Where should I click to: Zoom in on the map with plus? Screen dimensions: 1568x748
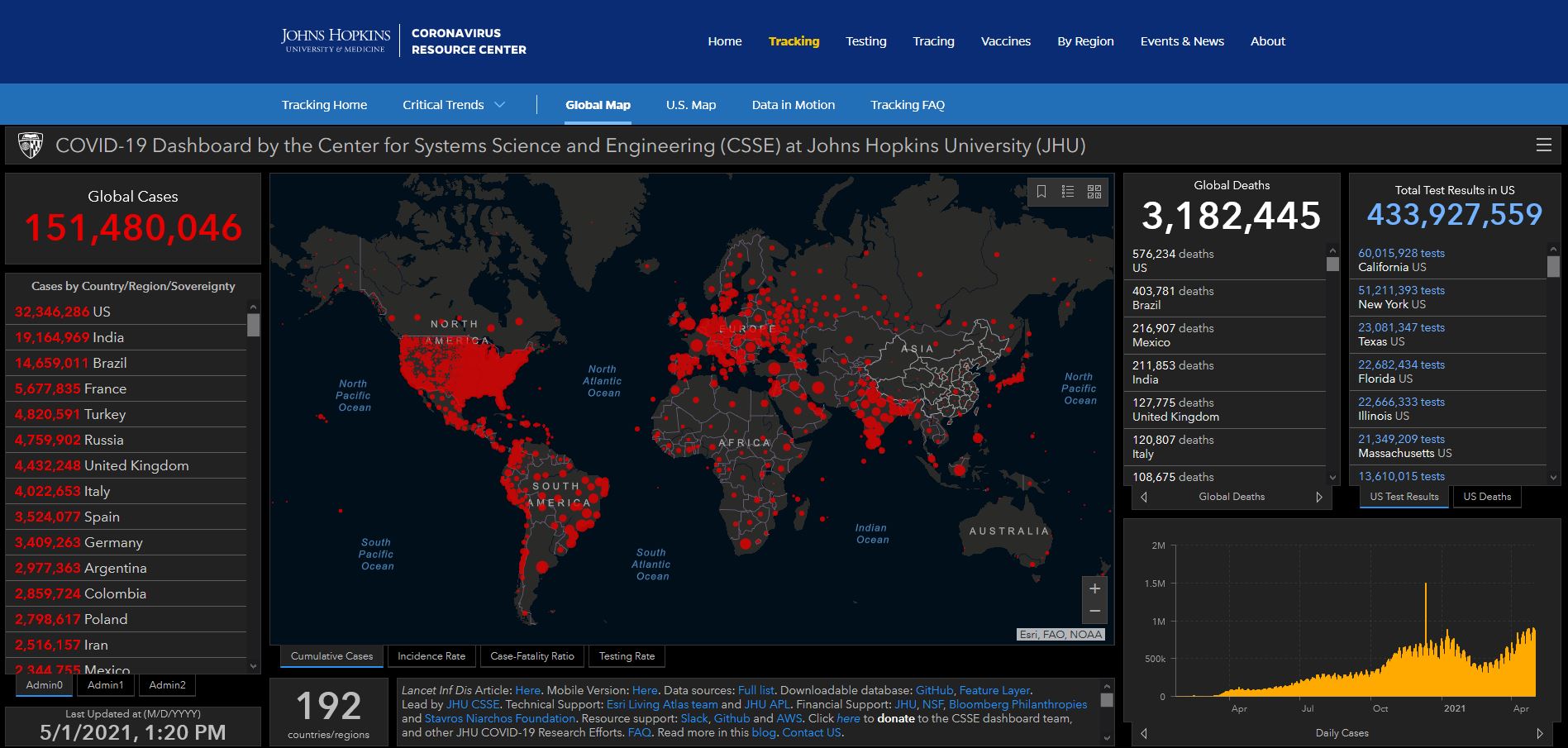1094,588
